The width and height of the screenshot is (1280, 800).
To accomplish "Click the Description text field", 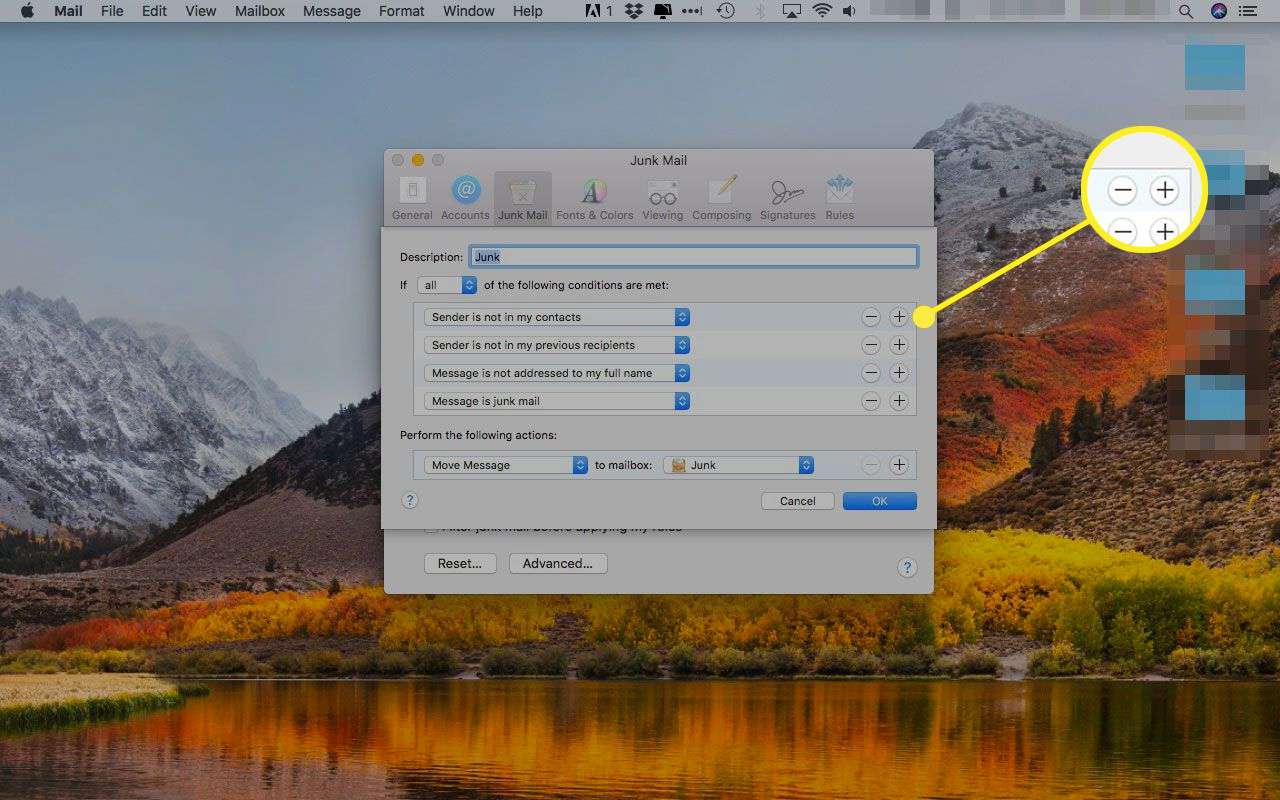I will pos(693,257).
